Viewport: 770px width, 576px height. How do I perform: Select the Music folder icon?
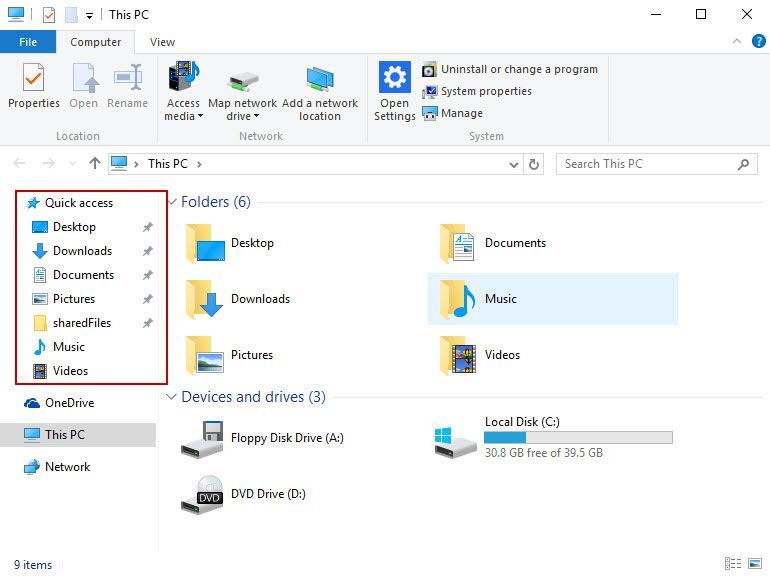(457, 299)
